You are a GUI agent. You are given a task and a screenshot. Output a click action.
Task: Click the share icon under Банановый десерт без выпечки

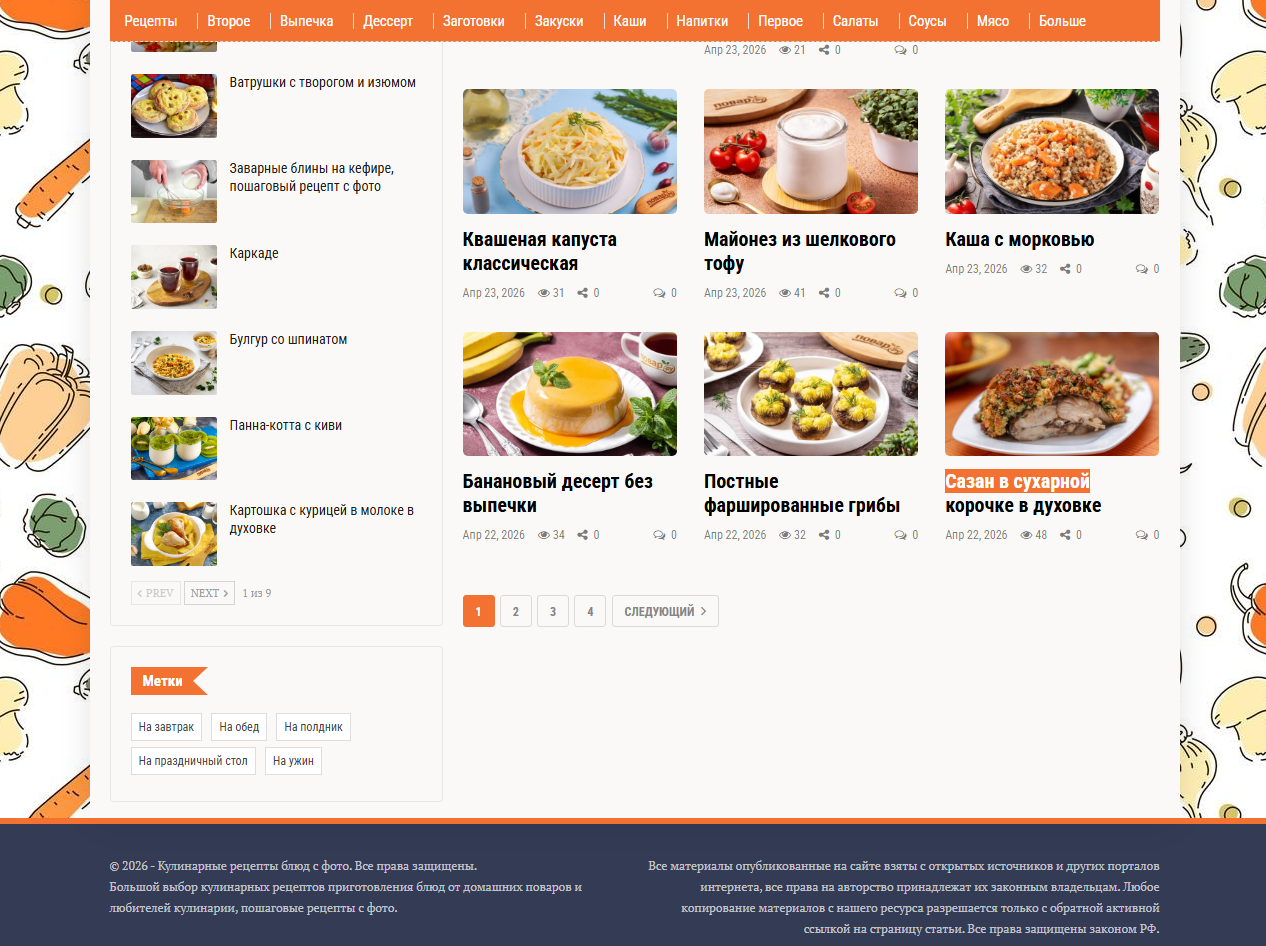click(x=583, y=535)
